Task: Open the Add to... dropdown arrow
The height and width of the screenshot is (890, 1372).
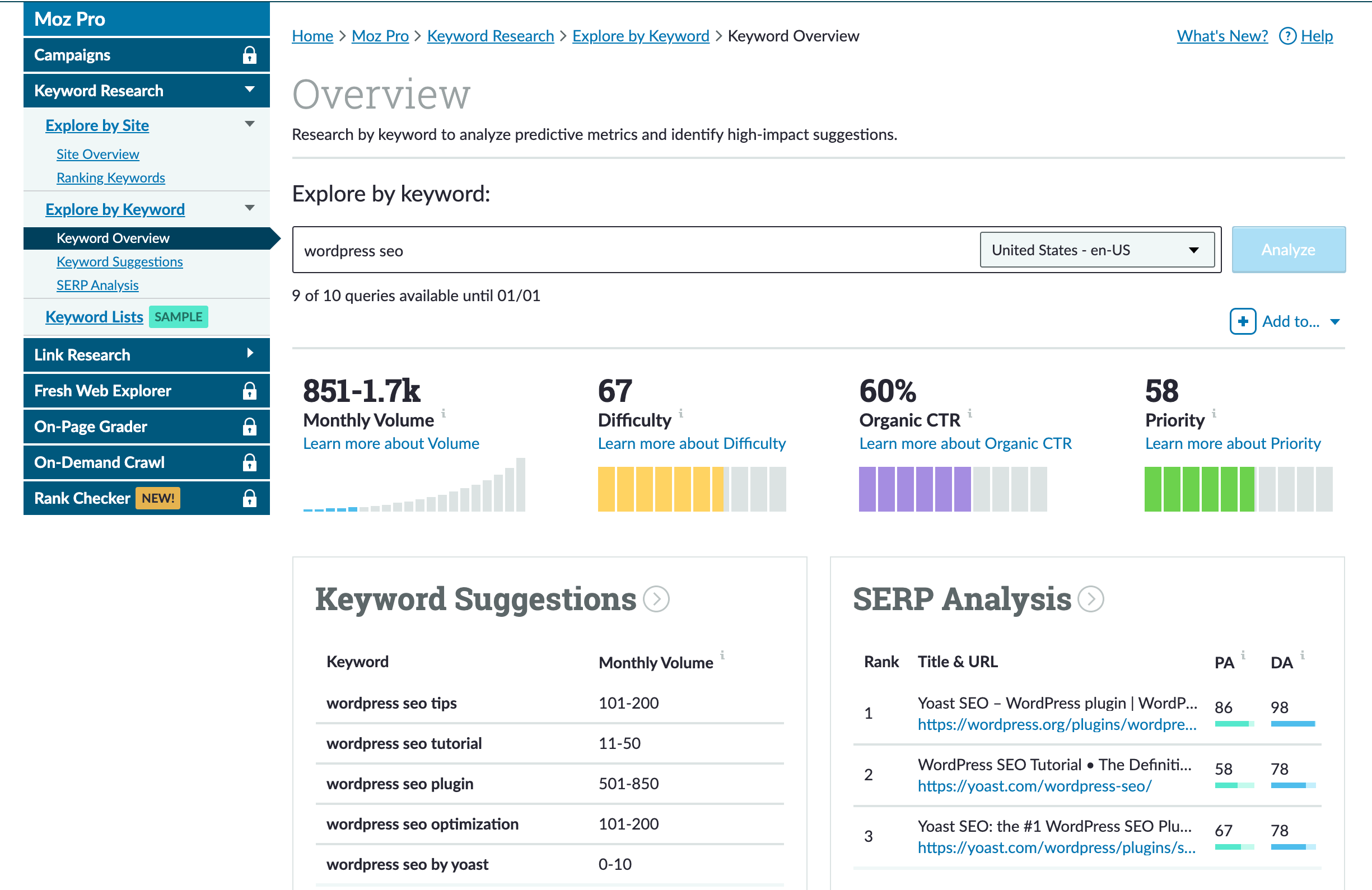Action: (x=1335, y=321)
